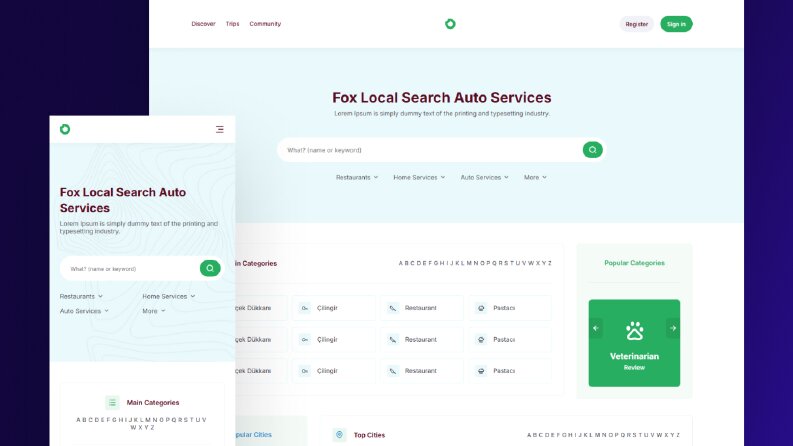
Task: Open the hamburger menu in mobile preview
Action: tap(219, 129)
